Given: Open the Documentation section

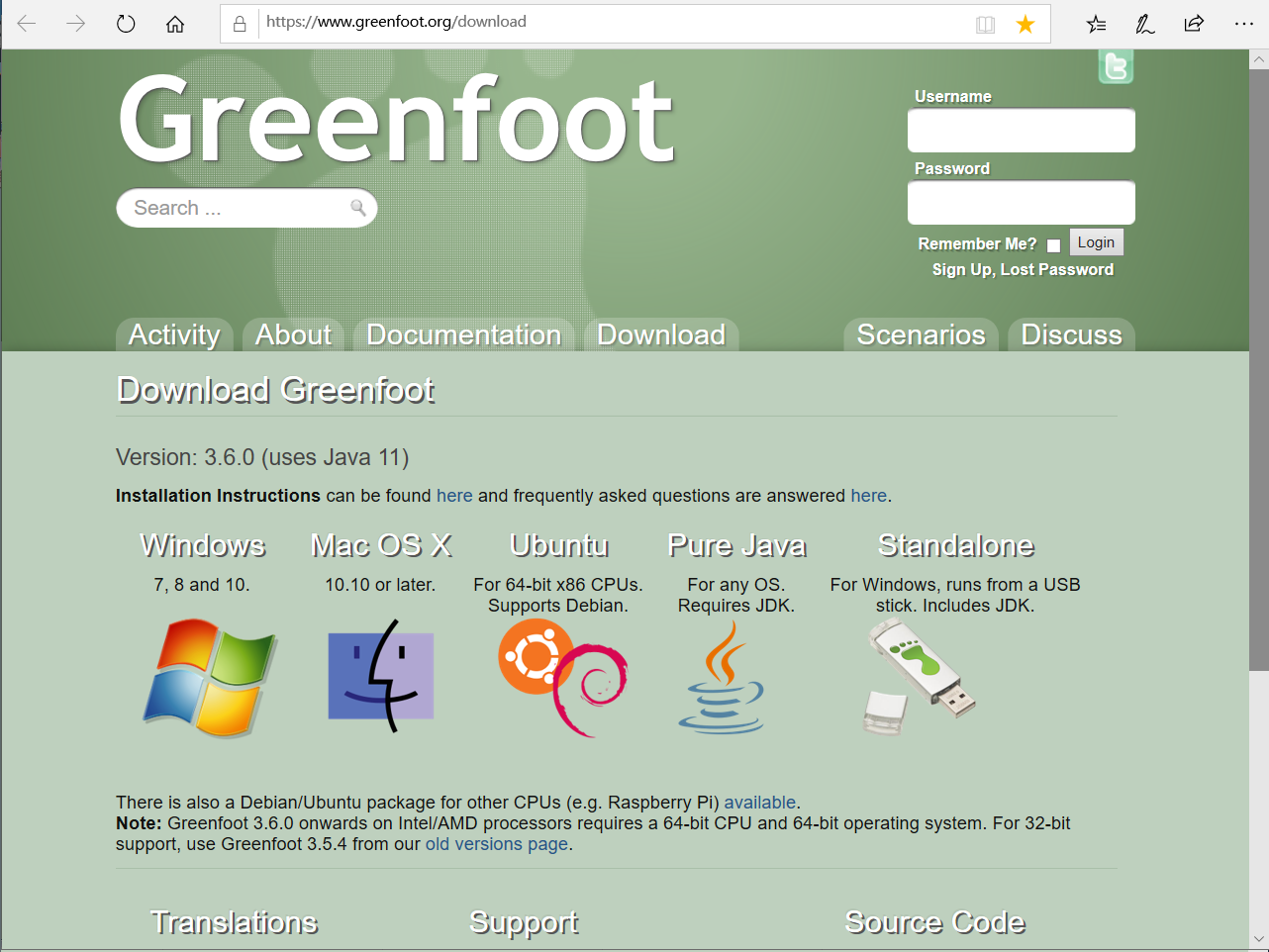Looking at the screenshot, I should (462, 334).
